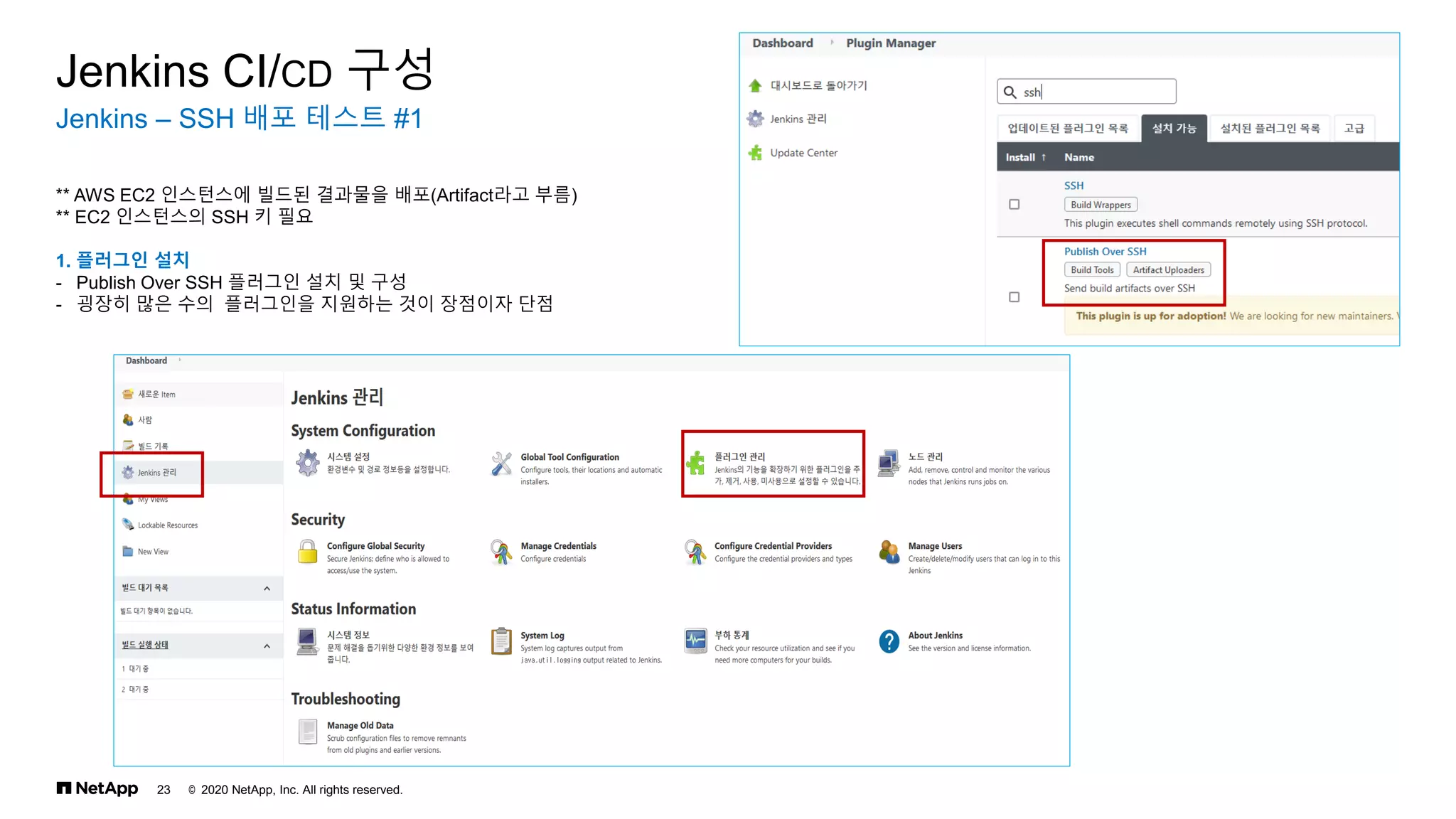1456x819 pixels.
Task: Click the Manage Credentials keys icon
Action: 501,552
